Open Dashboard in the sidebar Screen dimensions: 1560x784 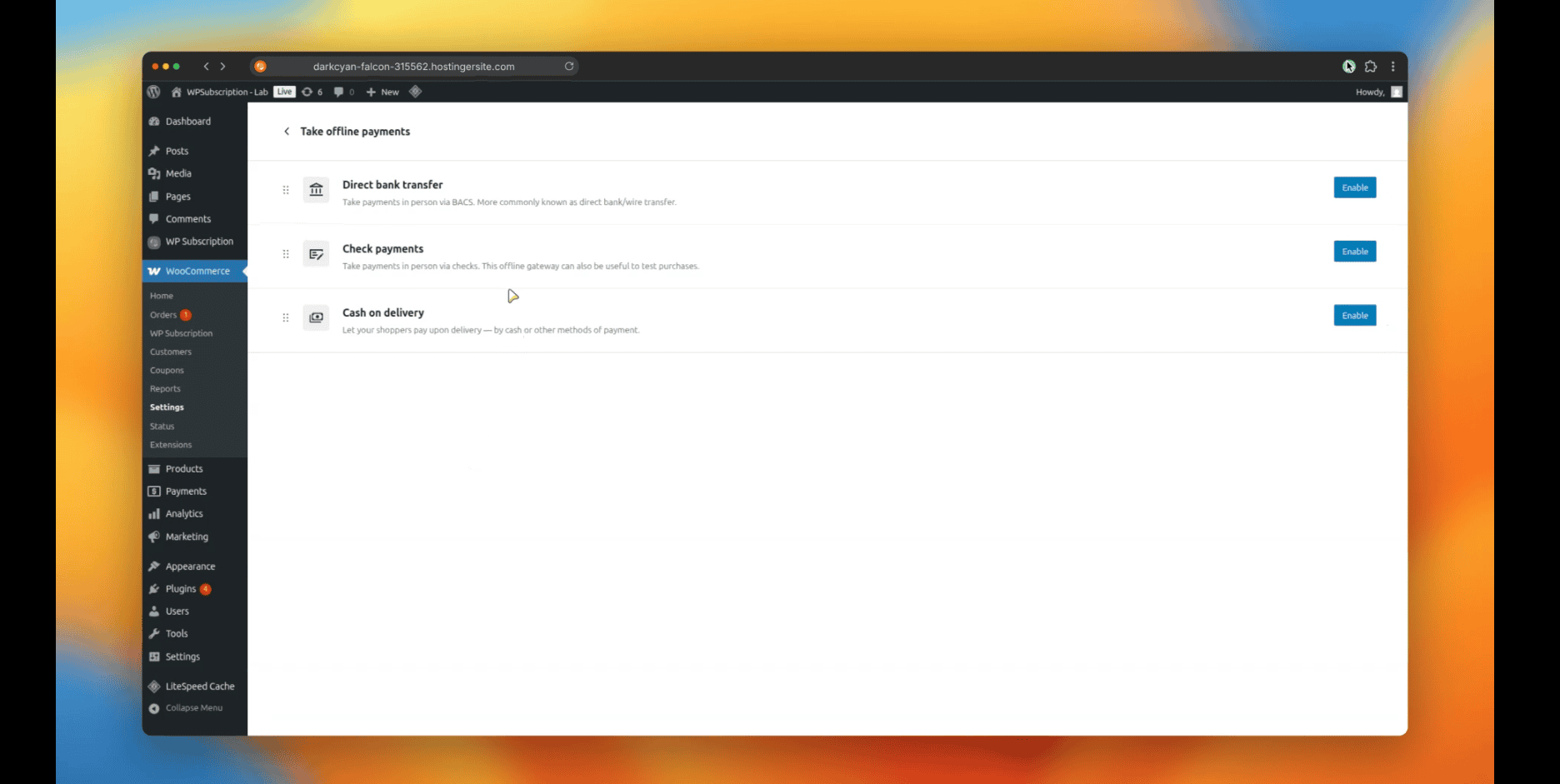coord(194,122)
